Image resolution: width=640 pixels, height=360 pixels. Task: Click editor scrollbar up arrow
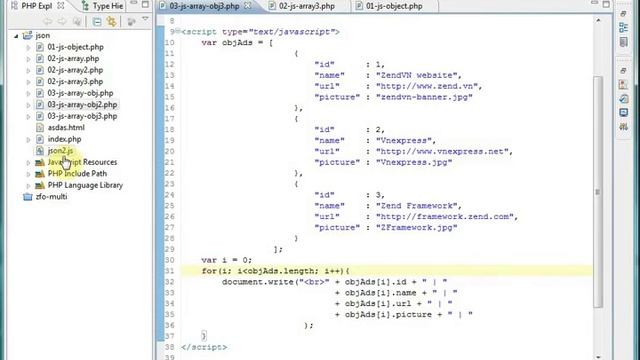598,20
